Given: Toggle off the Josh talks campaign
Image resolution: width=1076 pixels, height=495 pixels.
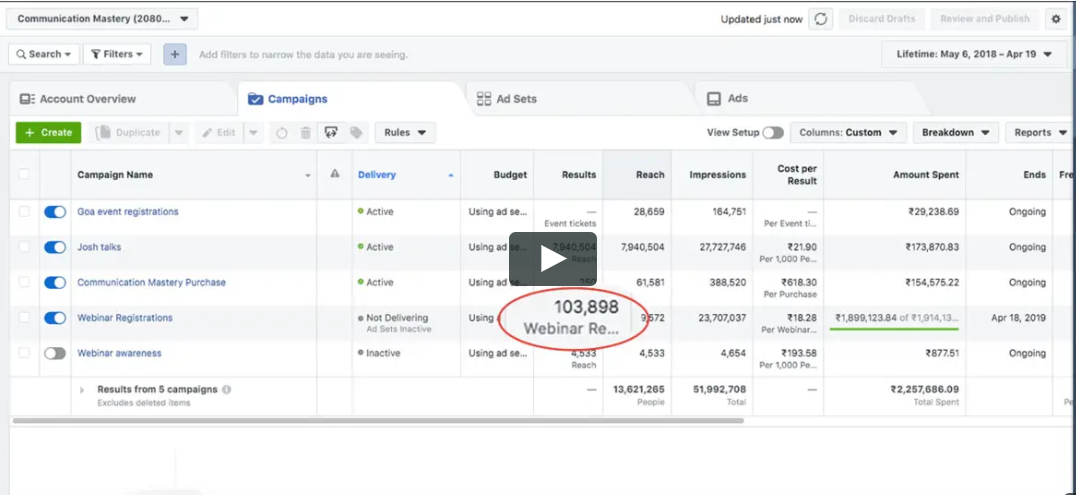Looking at the screenshot, I should click(x=55, y=247).
